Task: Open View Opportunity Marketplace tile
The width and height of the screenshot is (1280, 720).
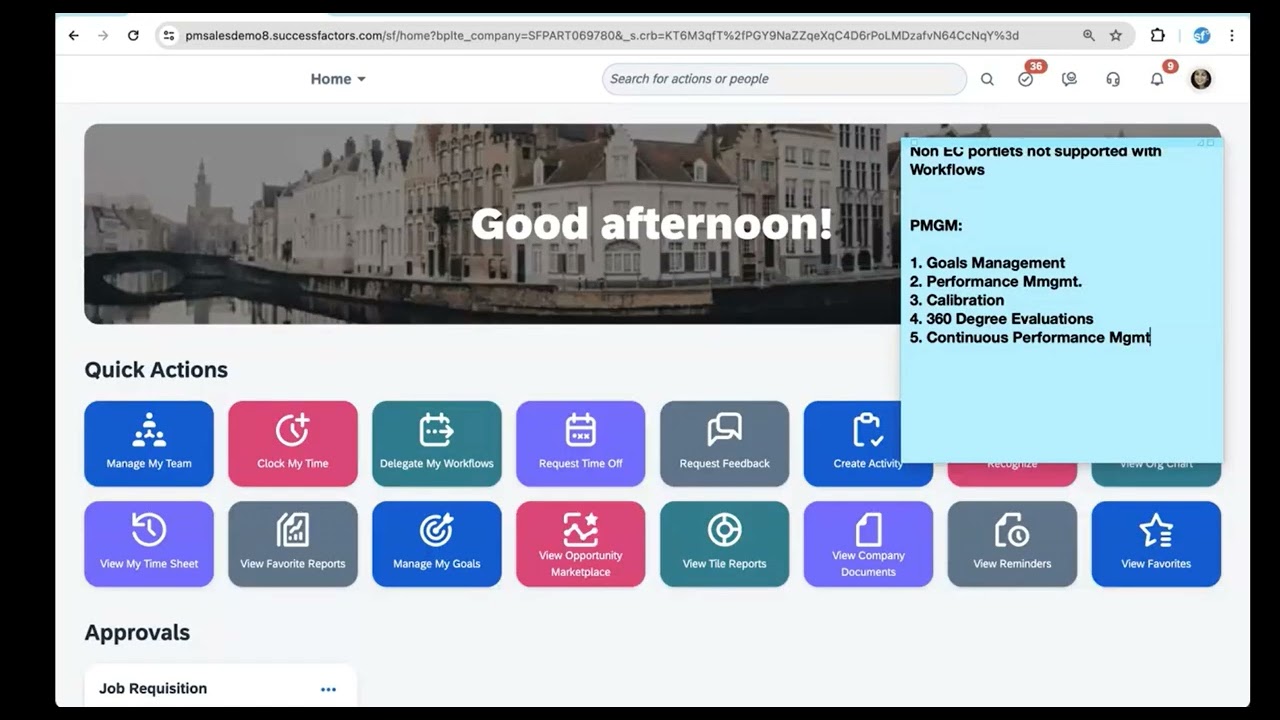Action: tap(581, 544)
